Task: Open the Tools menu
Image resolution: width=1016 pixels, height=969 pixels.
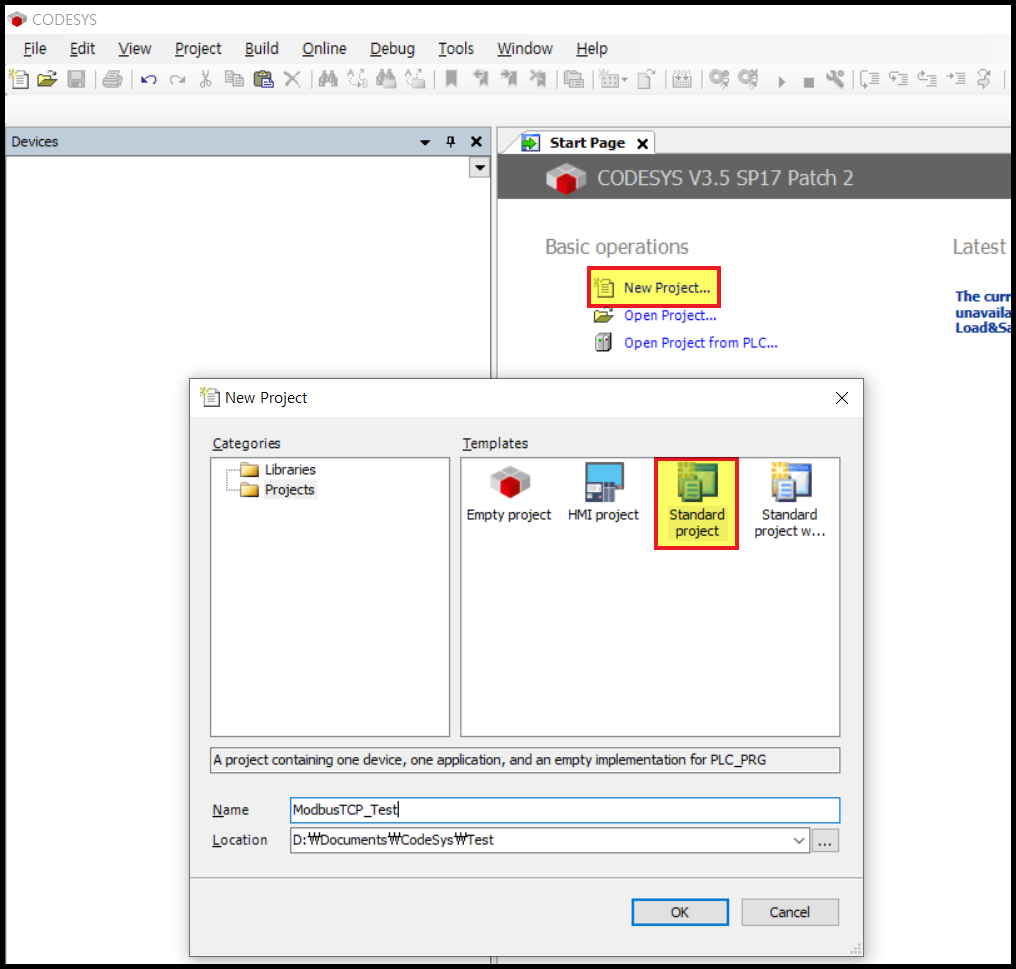Action: [x=456, y=49]
